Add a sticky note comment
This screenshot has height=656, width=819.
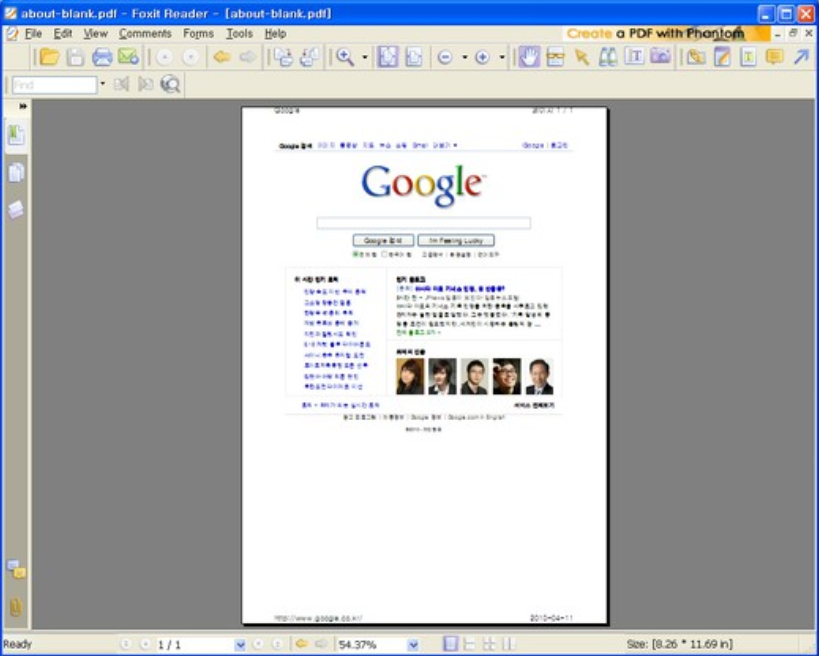(775, 56)
